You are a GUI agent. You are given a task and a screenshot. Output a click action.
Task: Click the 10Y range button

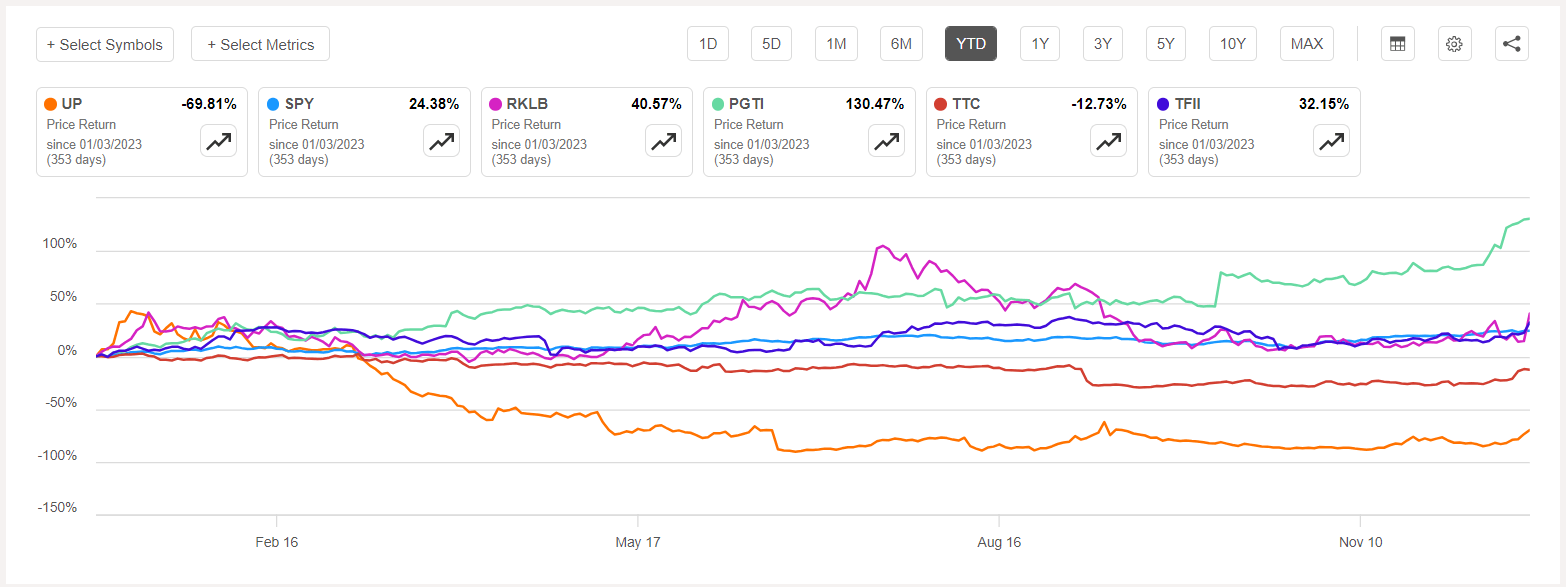tap(1232, 43)
